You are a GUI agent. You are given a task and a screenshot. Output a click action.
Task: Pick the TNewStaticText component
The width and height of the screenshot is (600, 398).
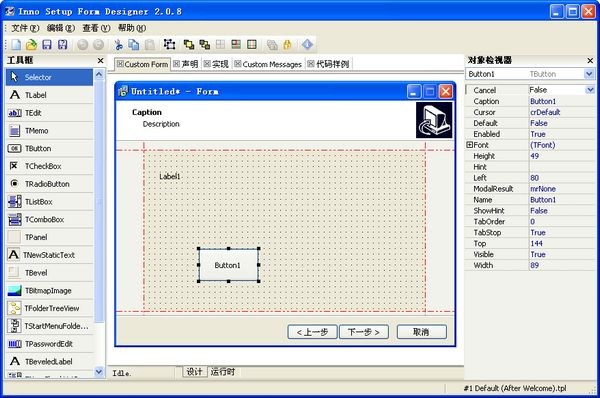coord(49,255)
